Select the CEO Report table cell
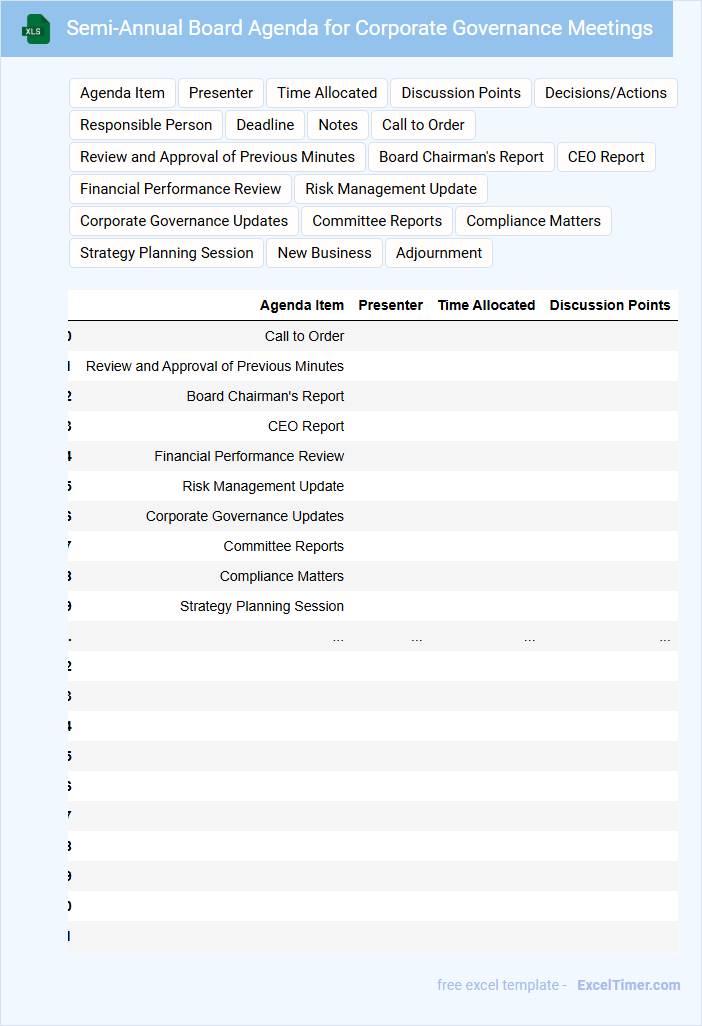This screenshot has height=1026, width=702. (306, 426)
